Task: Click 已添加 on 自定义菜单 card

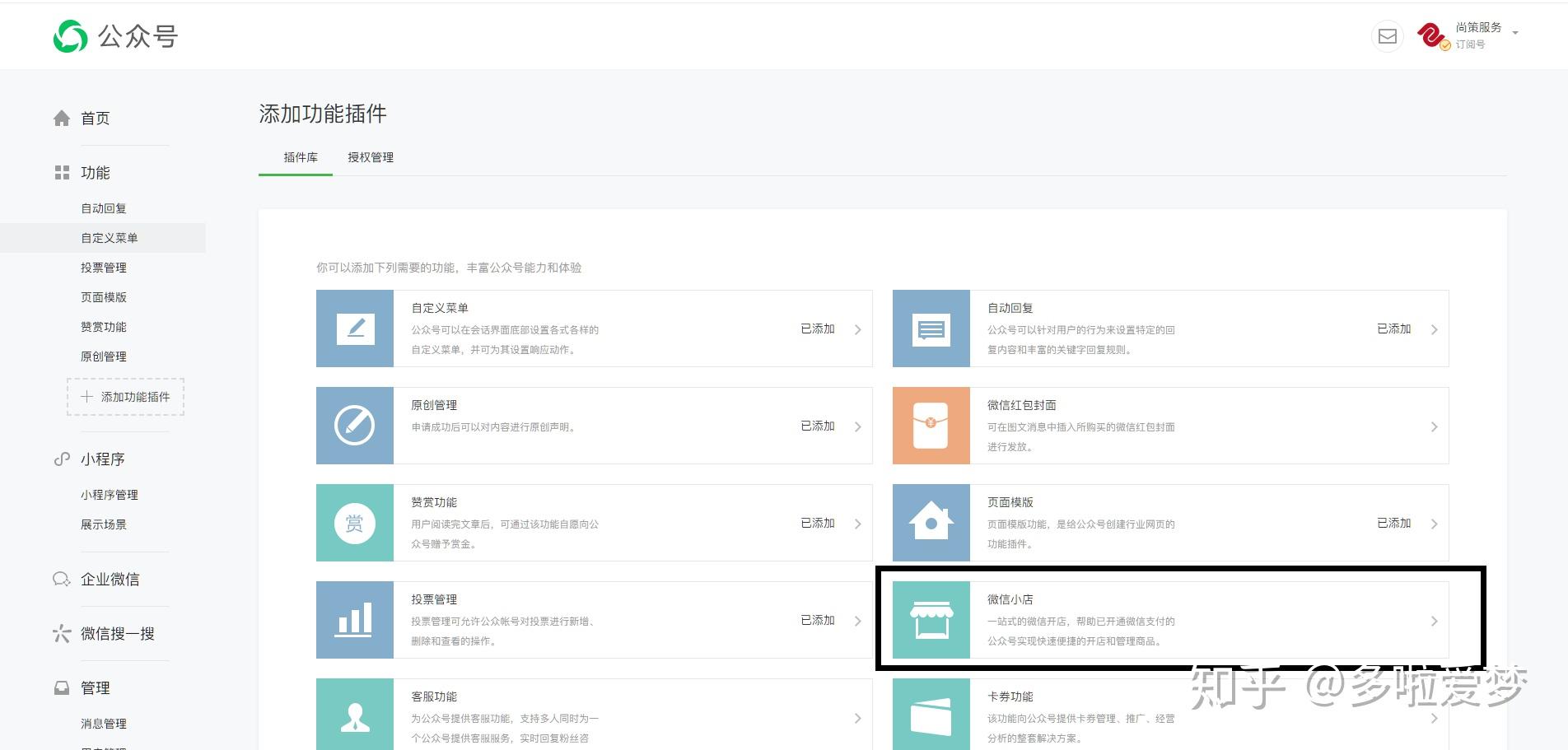Action: point(818,328)
